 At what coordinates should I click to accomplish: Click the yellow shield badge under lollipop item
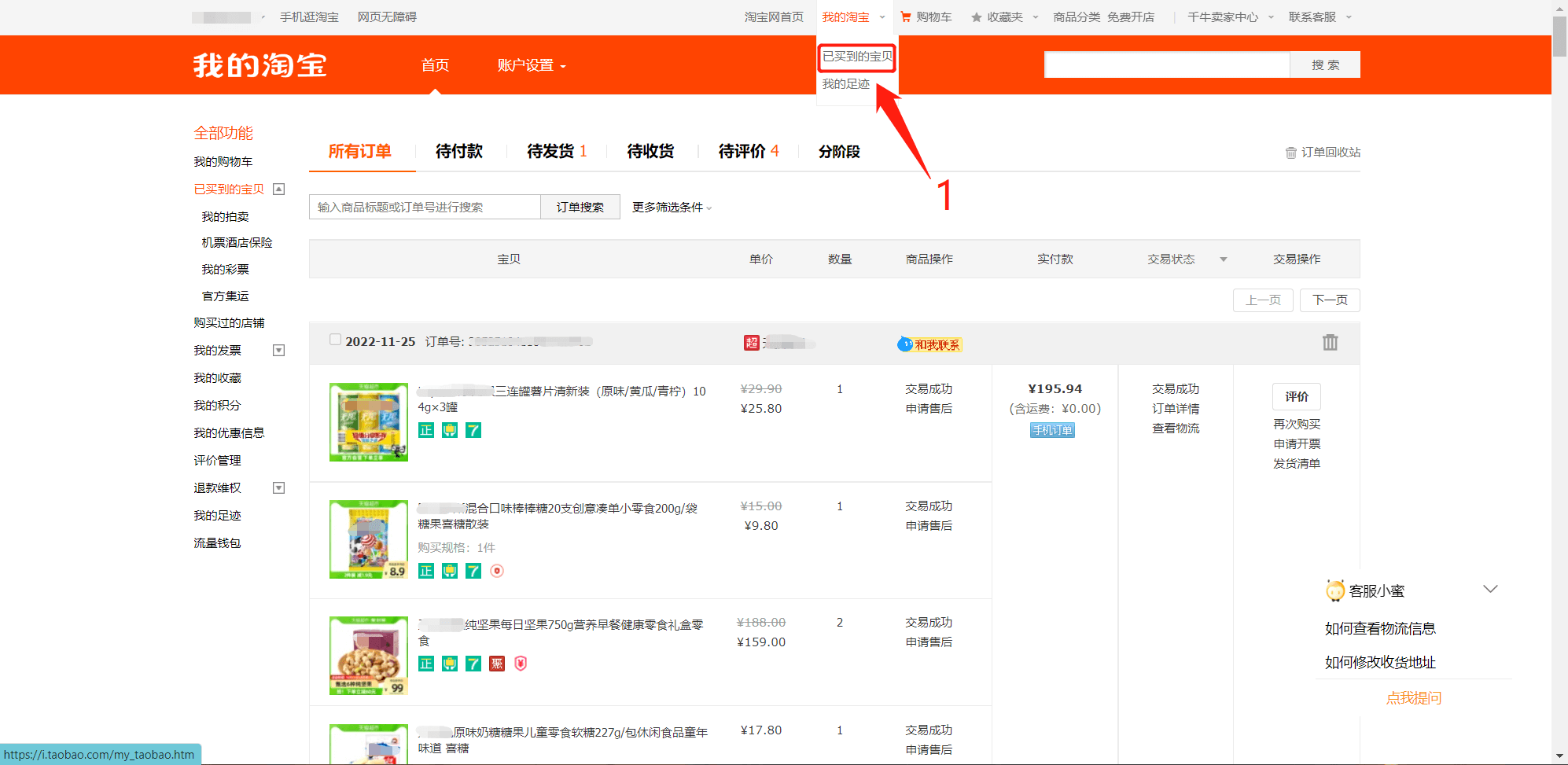click(450, 571)
